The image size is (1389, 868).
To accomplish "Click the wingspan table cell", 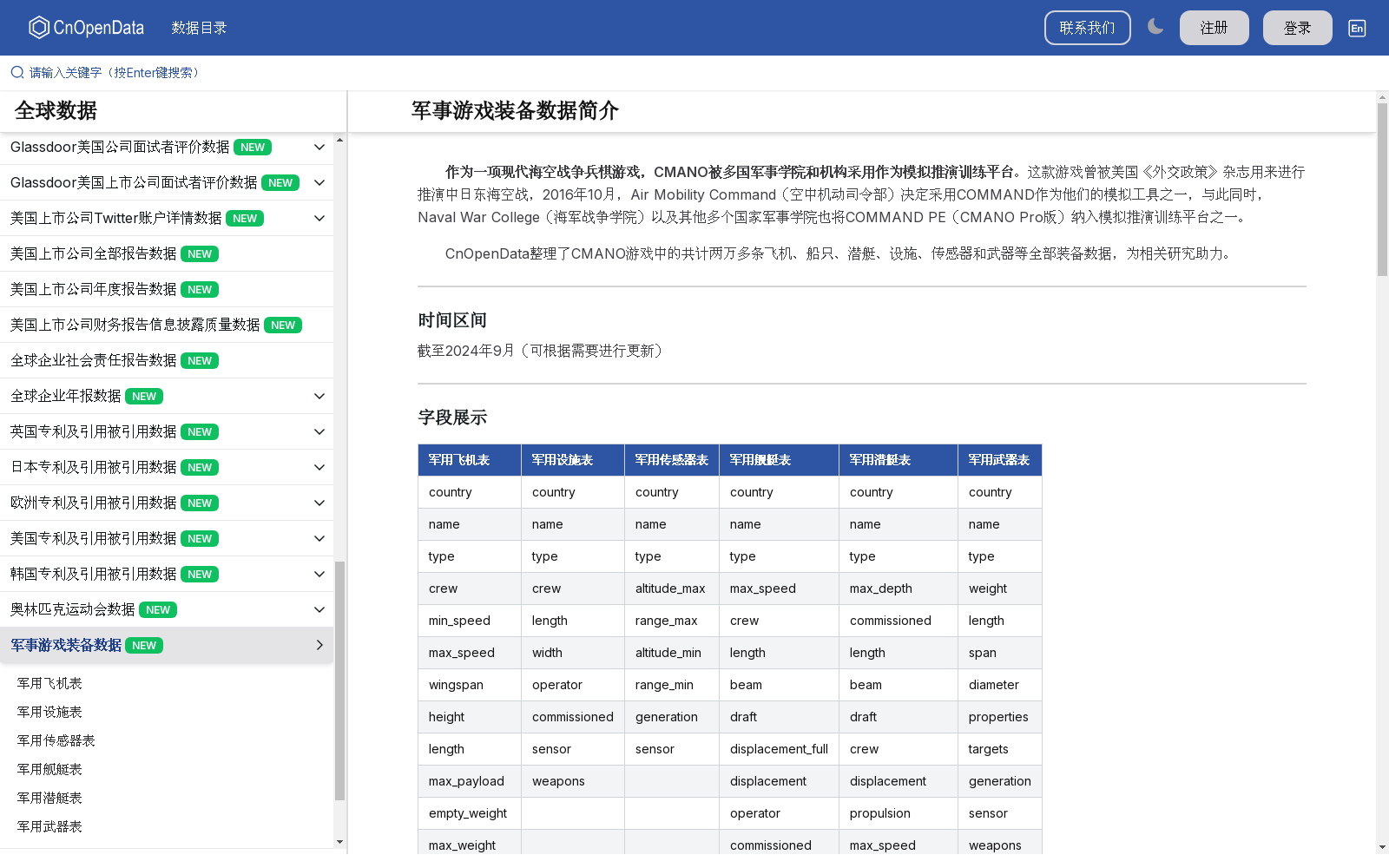I will (x=470, y=685).
